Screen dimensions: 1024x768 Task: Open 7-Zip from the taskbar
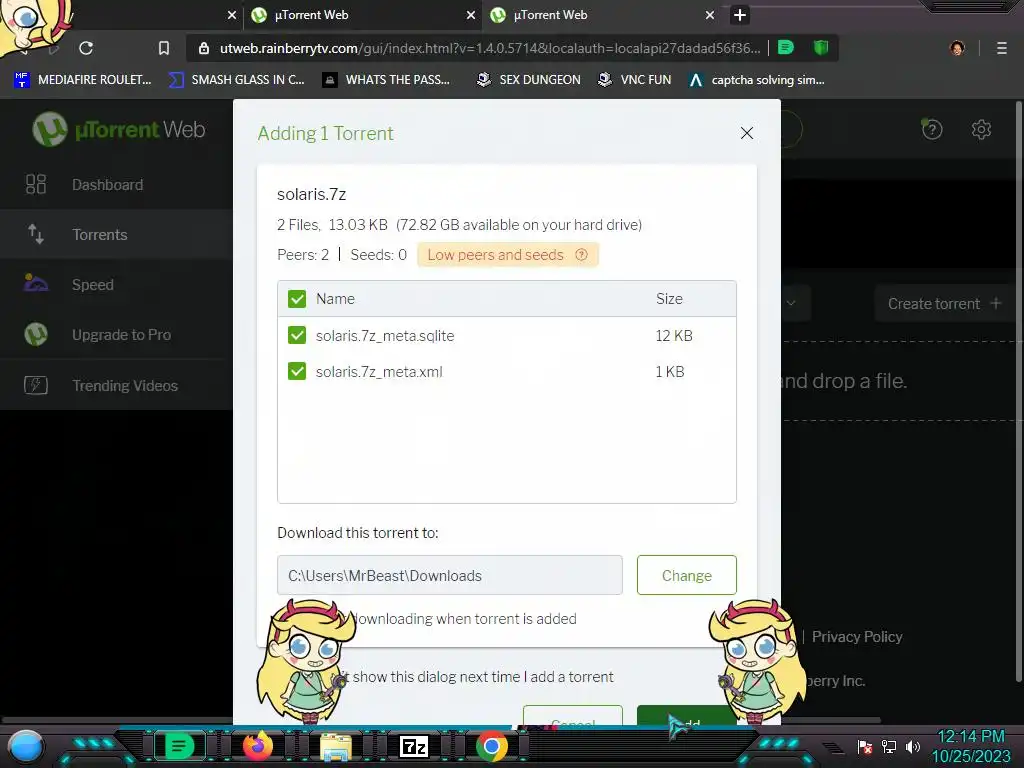point(413,746)
